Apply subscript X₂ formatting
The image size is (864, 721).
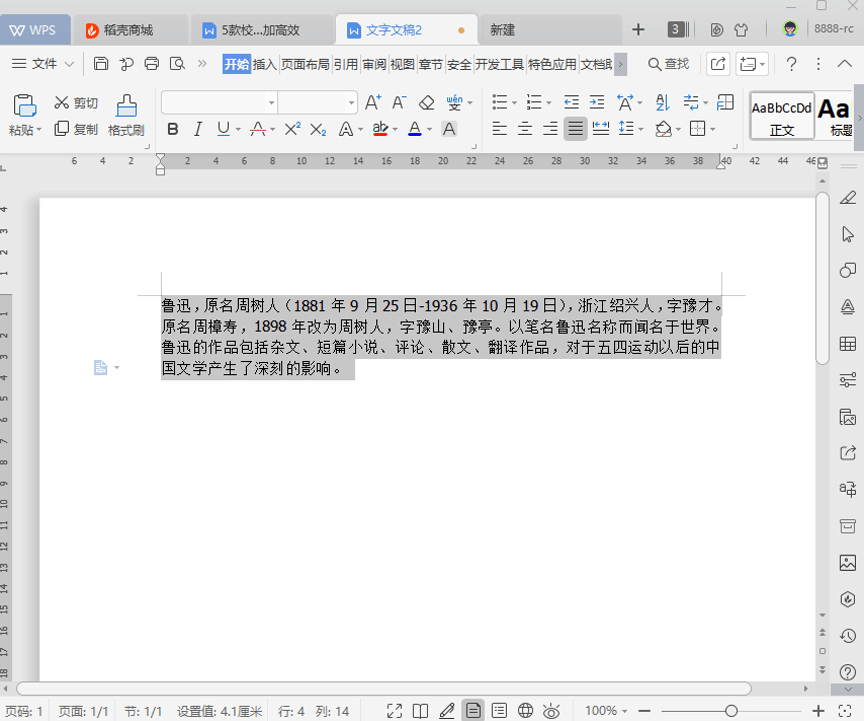318,130
